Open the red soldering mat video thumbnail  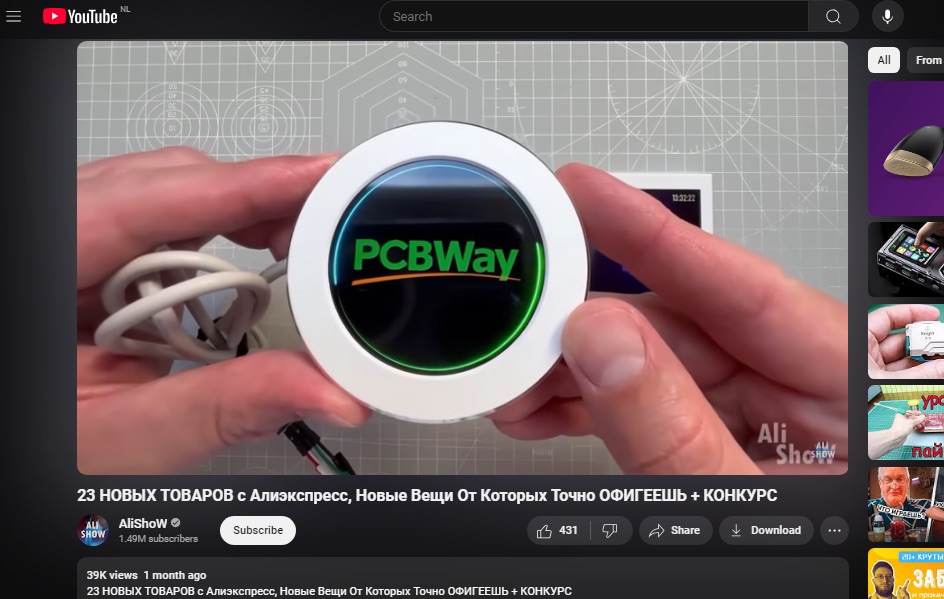pos(906,423)
